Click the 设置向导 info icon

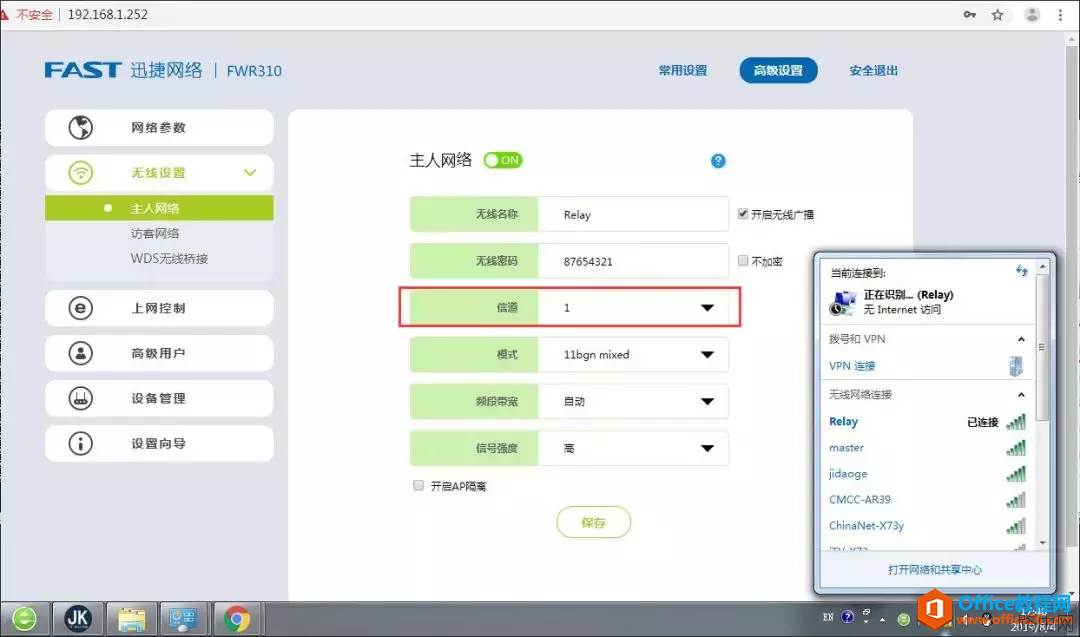(x=80, y=443)
